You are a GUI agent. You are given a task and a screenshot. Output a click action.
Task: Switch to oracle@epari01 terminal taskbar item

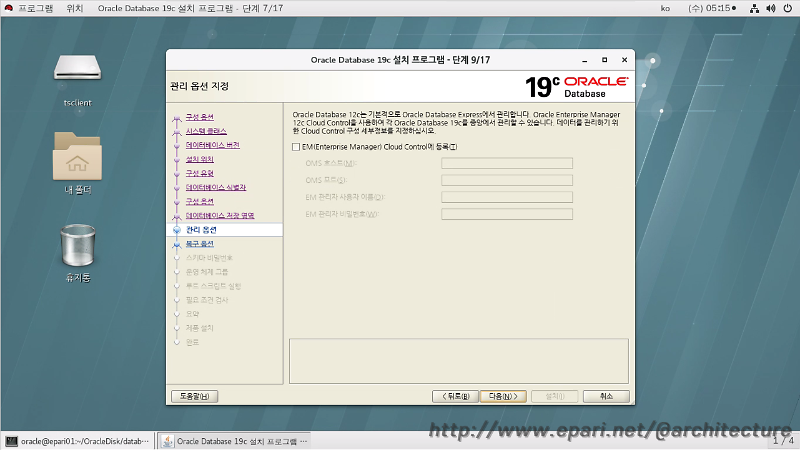tap(78, 441)
